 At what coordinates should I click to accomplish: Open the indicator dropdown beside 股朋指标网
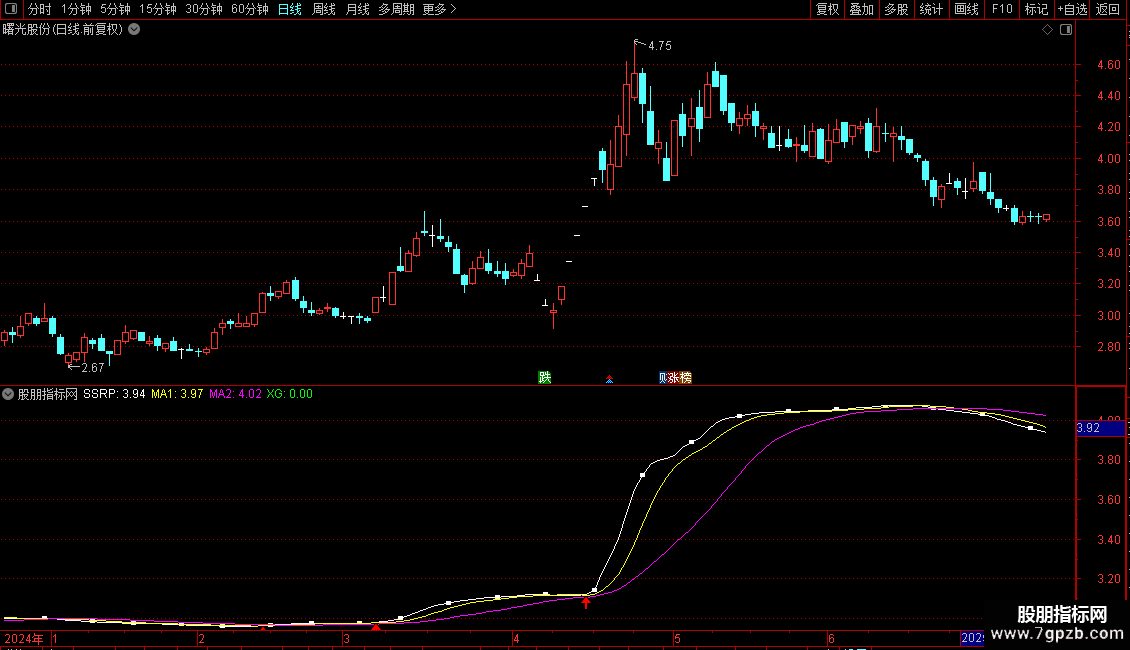click(8, 394)
